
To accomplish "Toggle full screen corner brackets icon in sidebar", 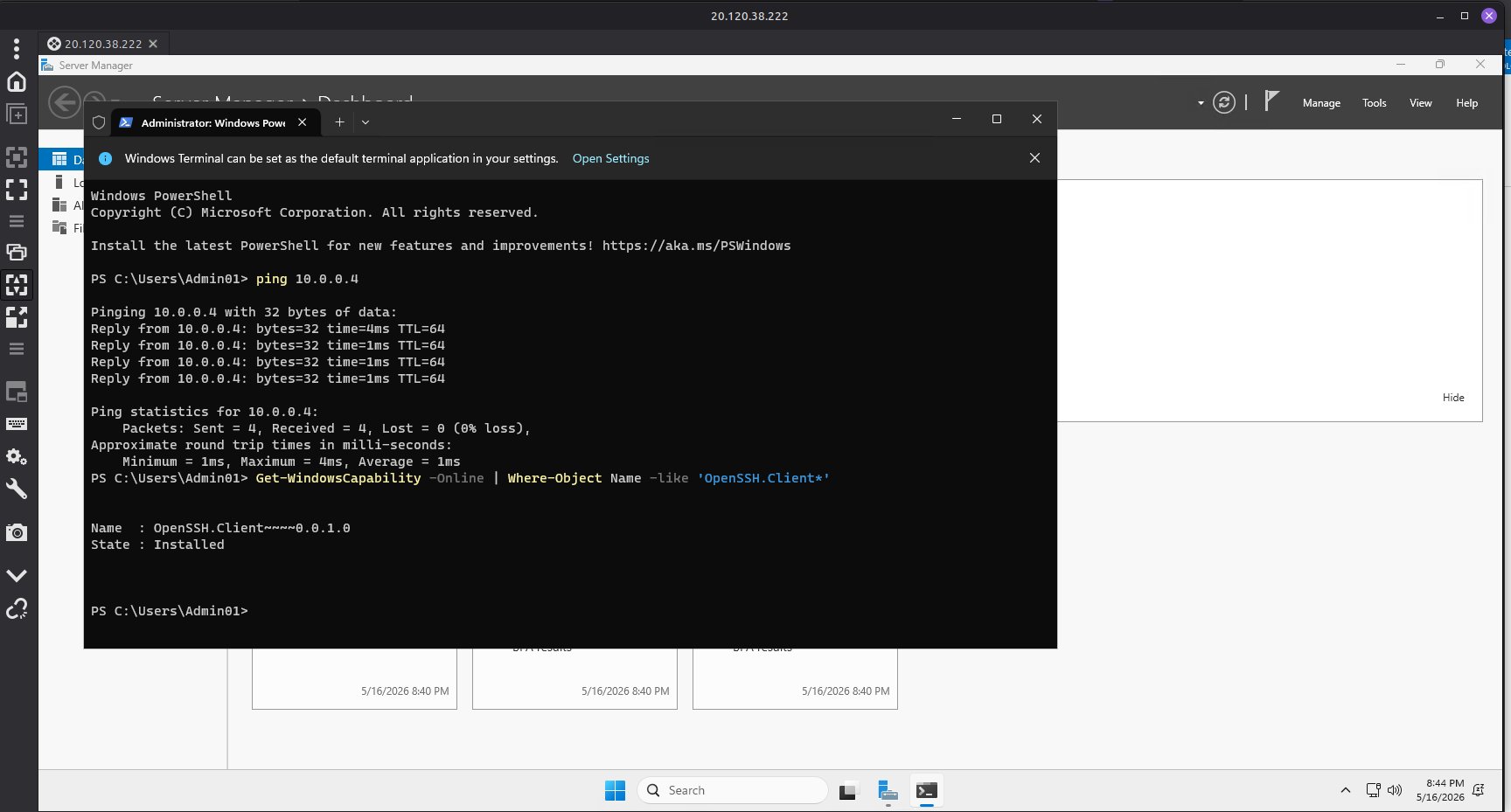I will tap(17, 189).
